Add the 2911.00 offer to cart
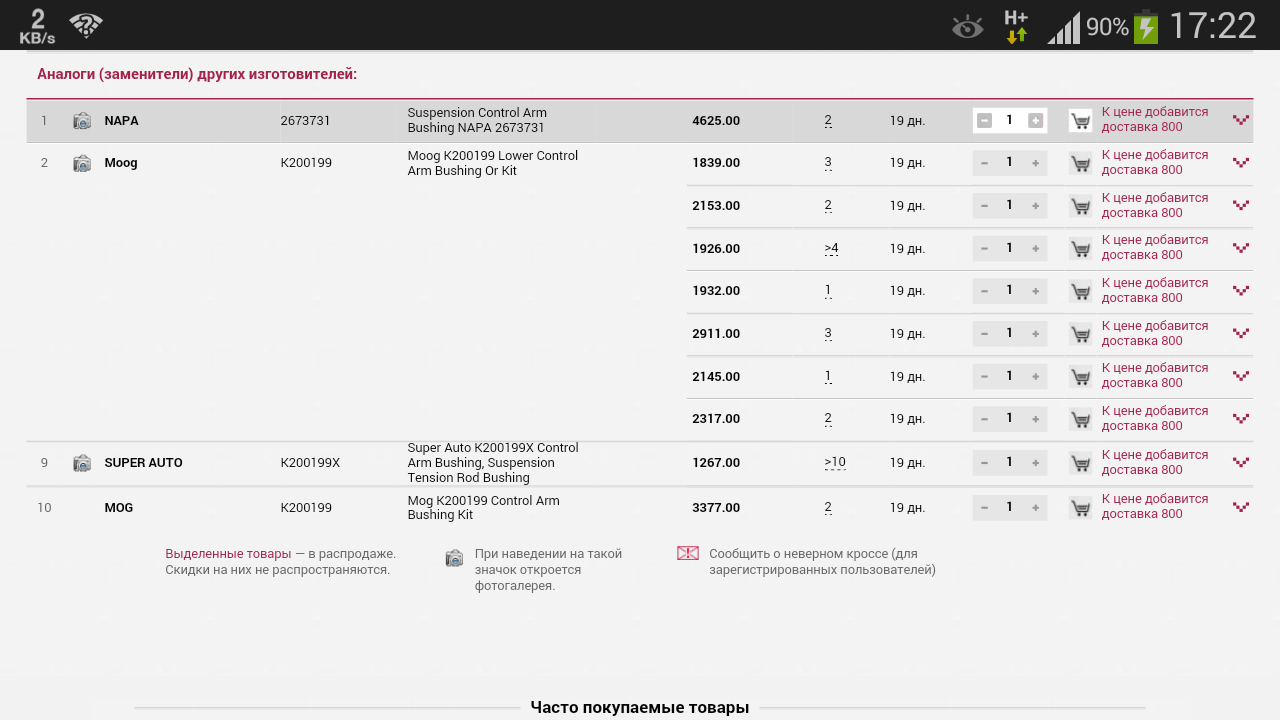The image size is (1280, 720). [x=1080, y=334]
